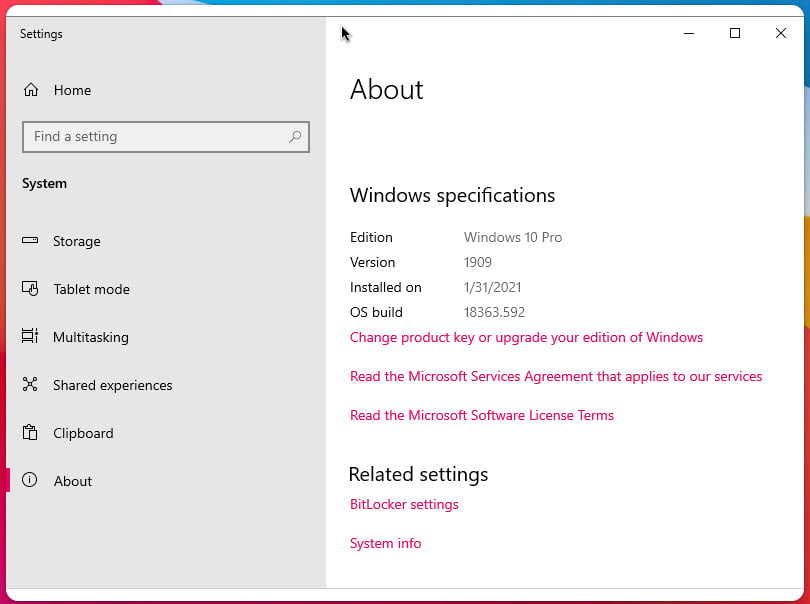
Task: Open Clipboard settings label
Action: pyautogui.click(x=83, y=433)
